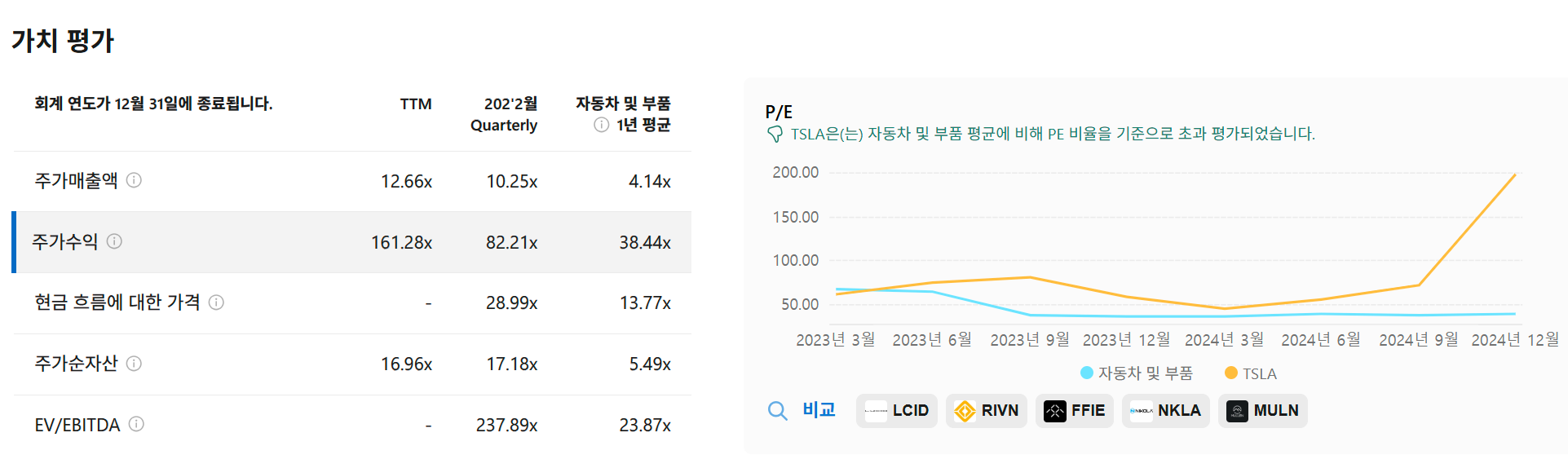Click the 2024년 6월 axis label
Image resolution: width=1568 pixels, height=468 pixels.
coord(1321,340)
